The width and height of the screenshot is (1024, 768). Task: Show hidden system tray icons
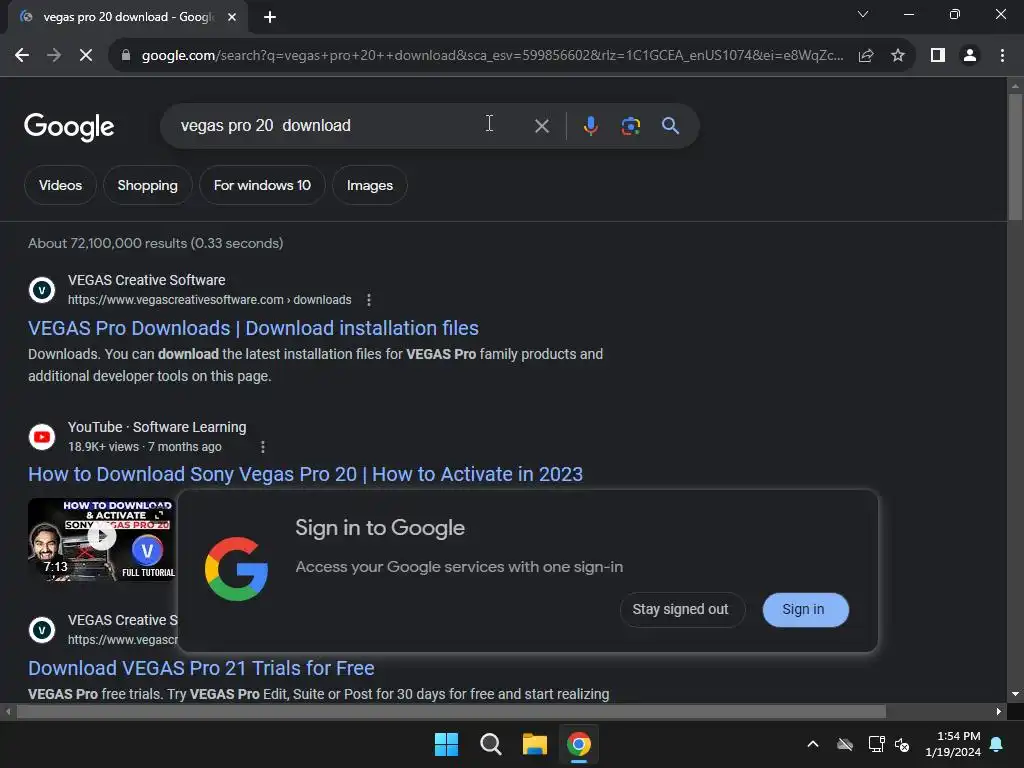(x=813, y=744)
